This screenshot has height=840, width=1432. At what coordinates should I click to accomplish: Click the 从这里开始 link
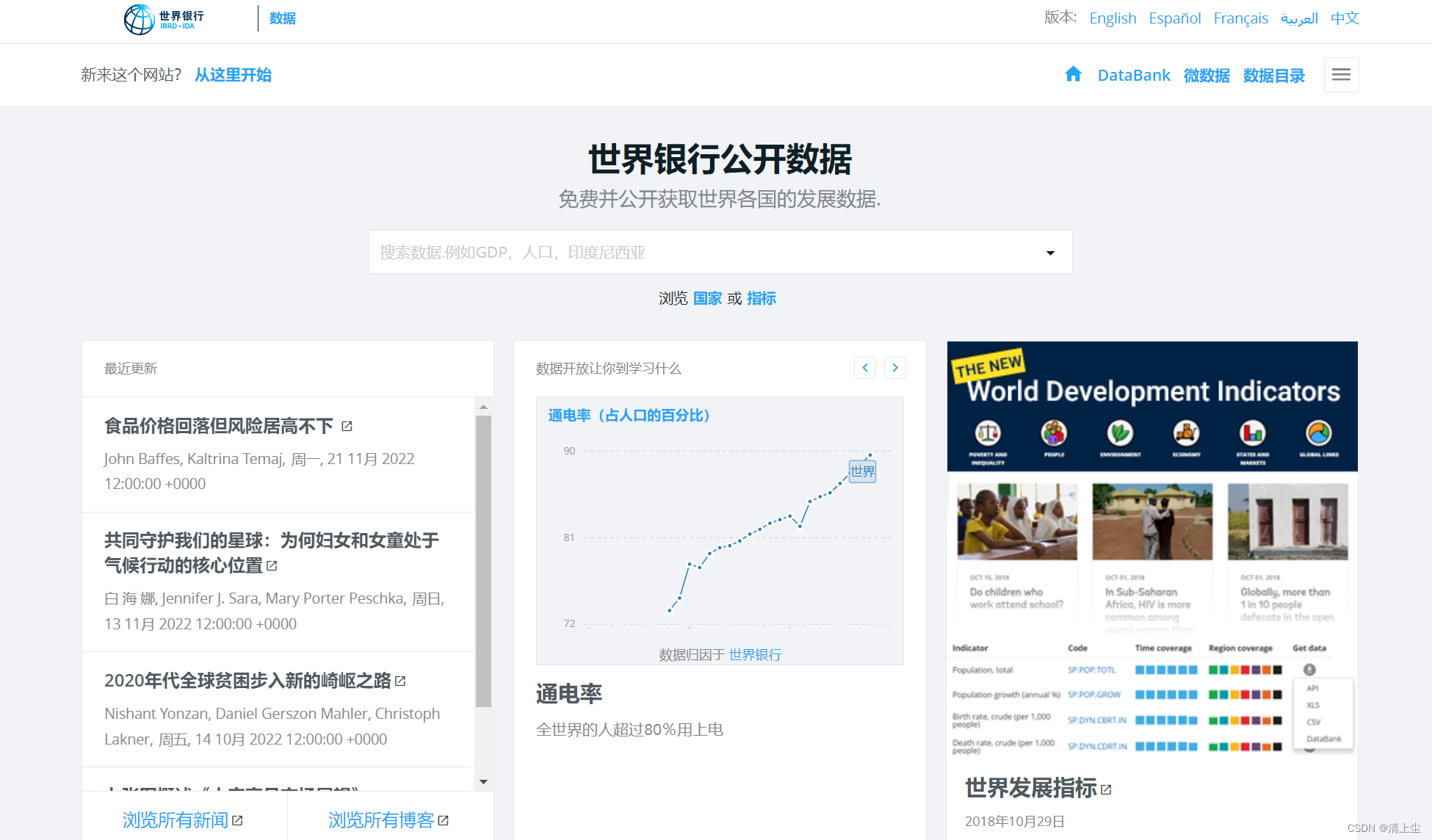coord(233,75)
